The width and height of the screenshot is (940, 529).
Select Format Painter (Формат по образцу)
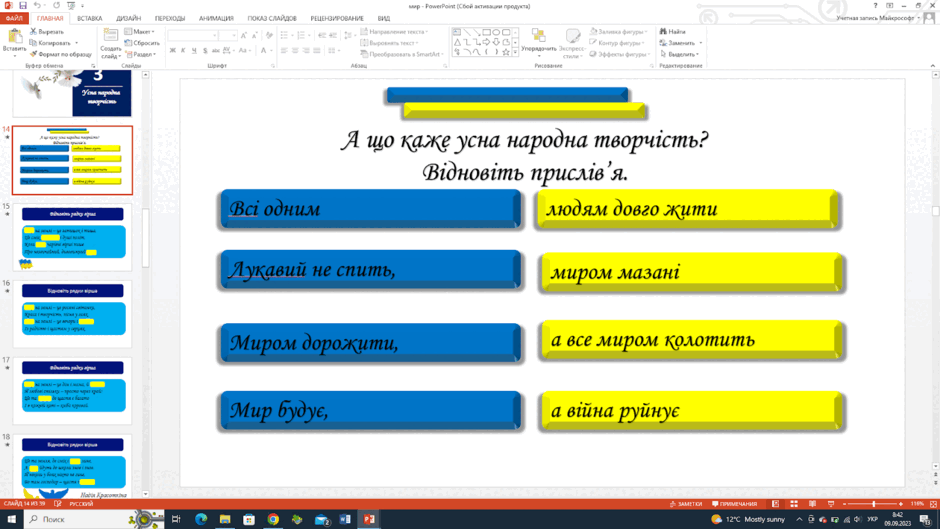(x=61, y=54)
